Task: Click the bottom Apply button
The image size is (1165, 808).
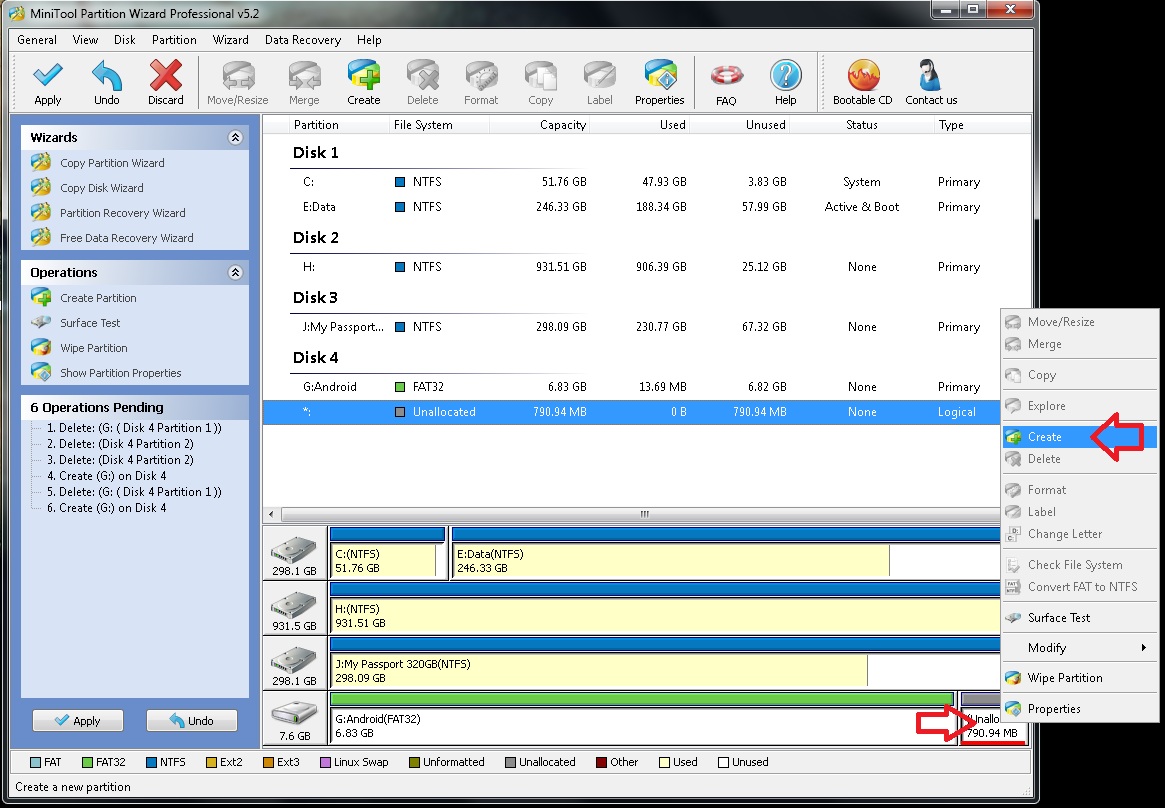Action: click(x=77, y=720)
